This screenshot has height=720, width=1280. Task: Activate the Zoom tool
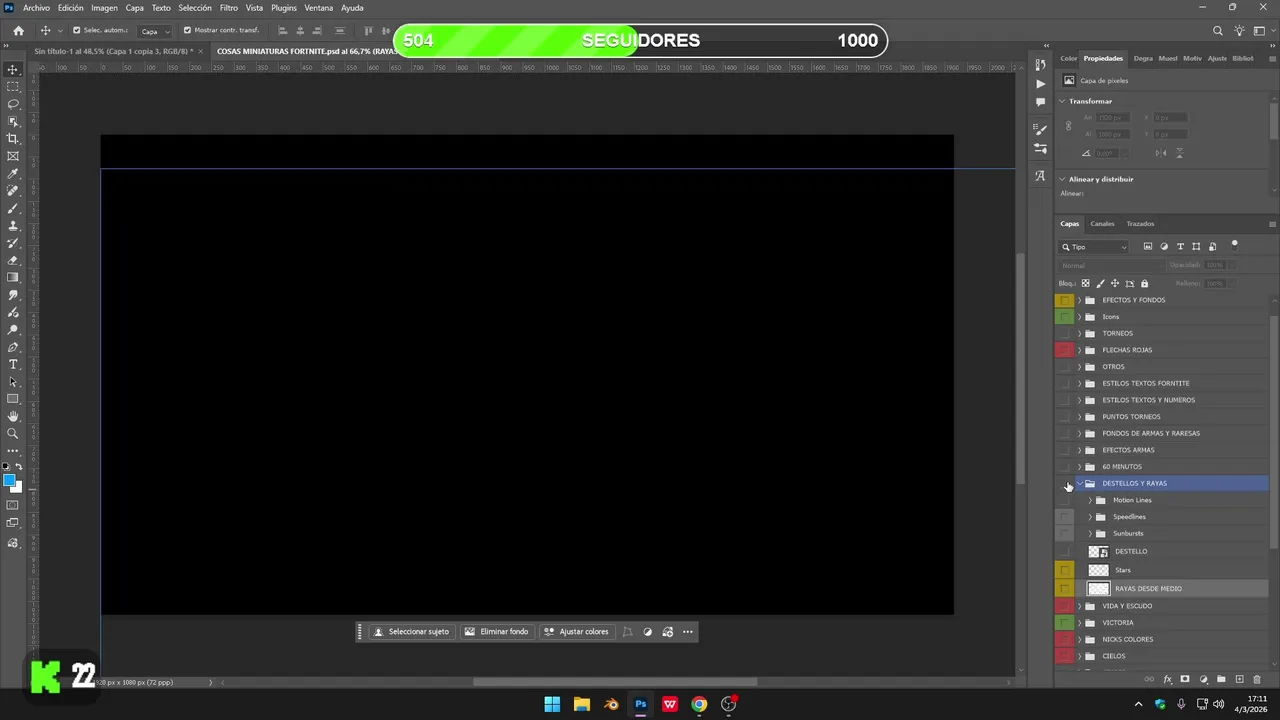click(13, 434)
